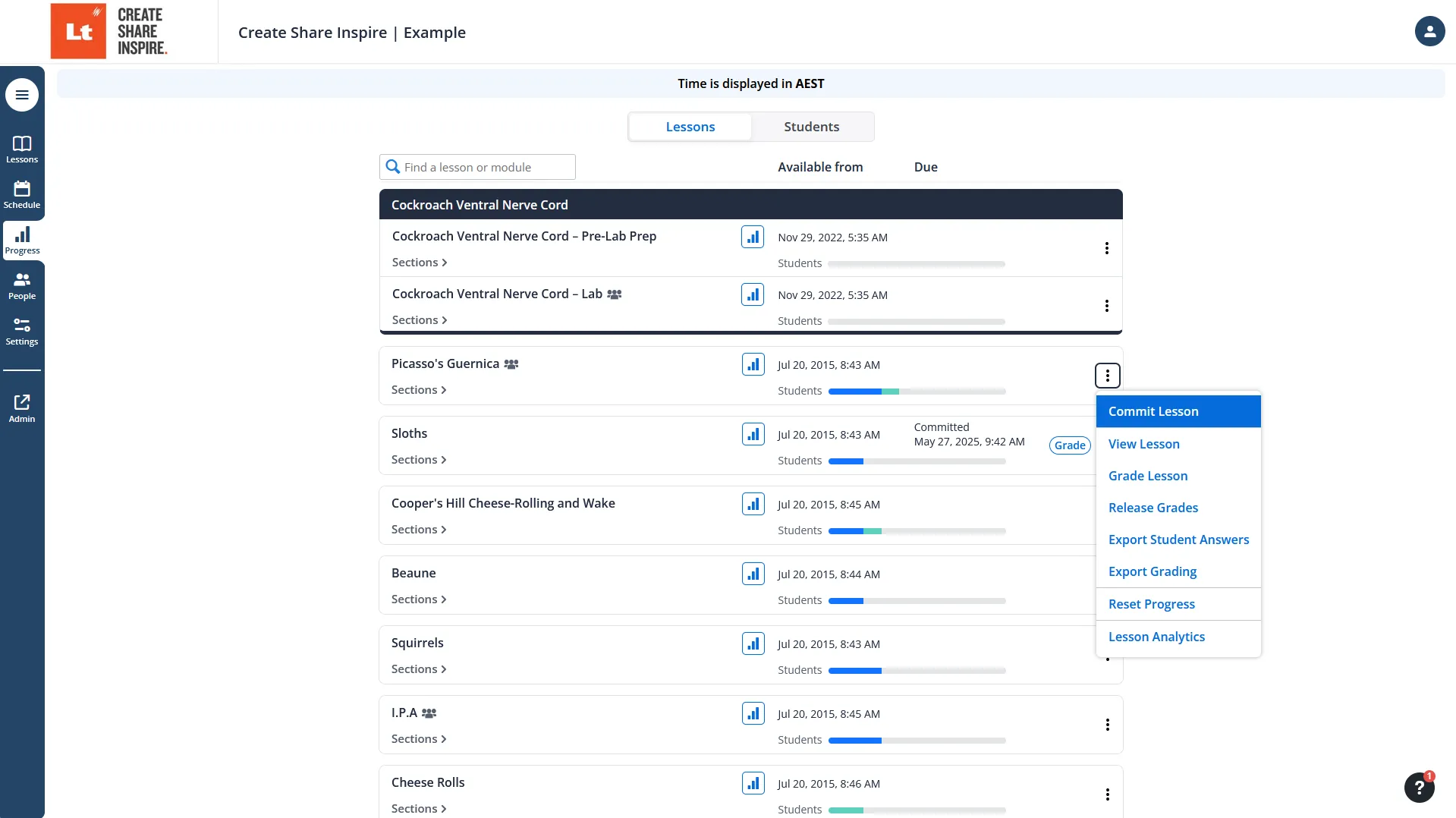This screenshot has height=818, width=1456.
Task: Open the Cheese Rolls lesson title
Action: (428, 782)
